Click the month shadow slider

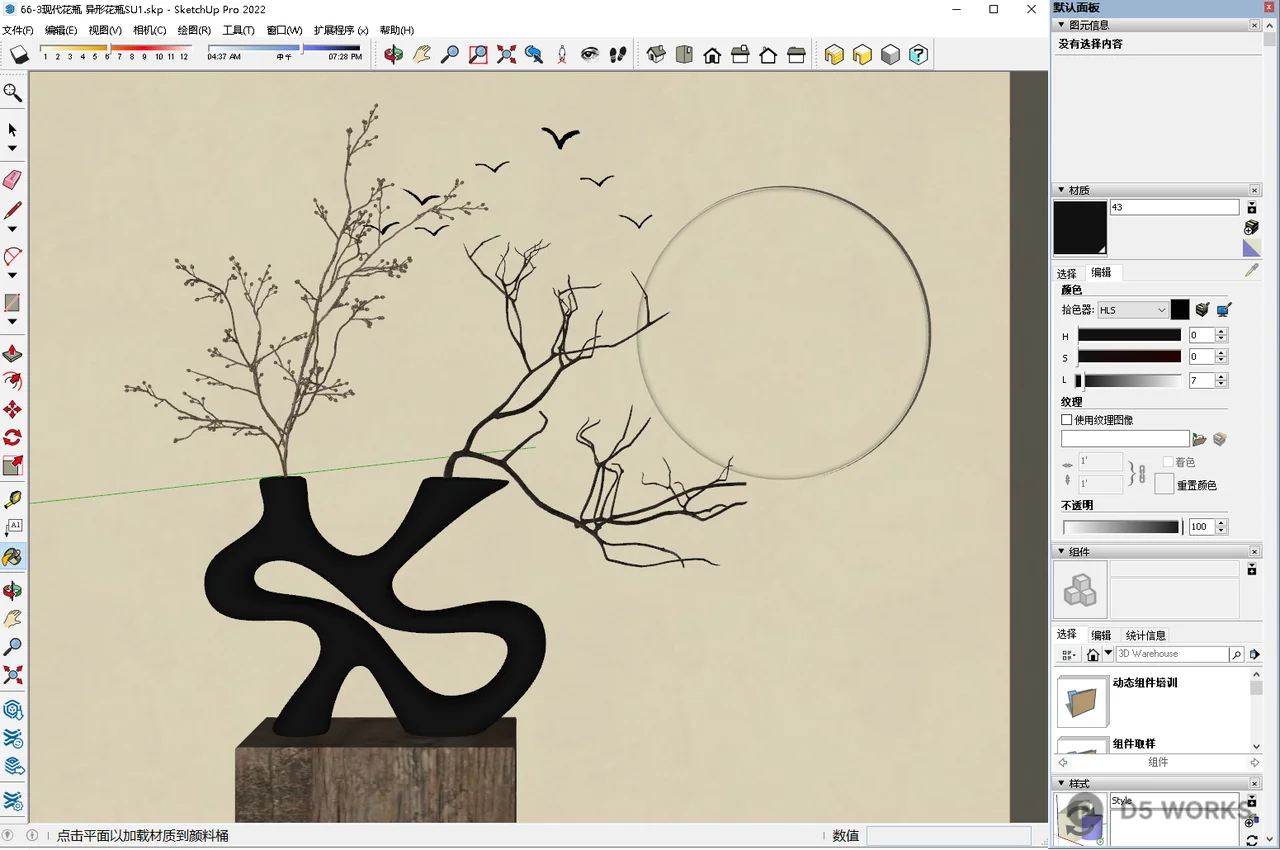click(x=116, y=48)
